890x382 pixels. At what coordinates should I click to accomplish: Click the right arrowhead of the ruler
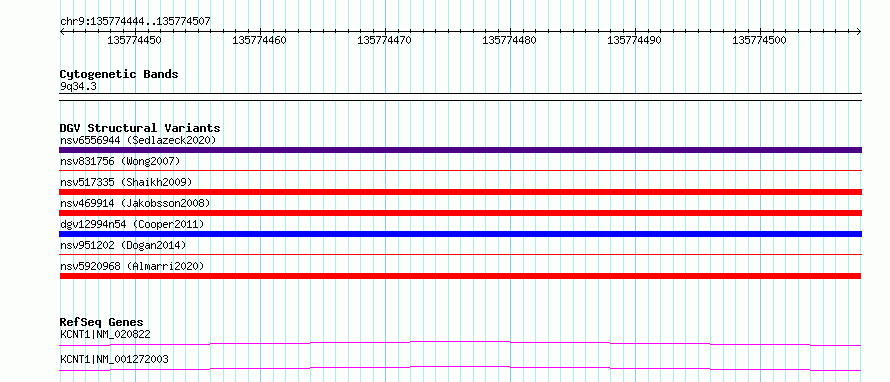[x=859, y=32]
